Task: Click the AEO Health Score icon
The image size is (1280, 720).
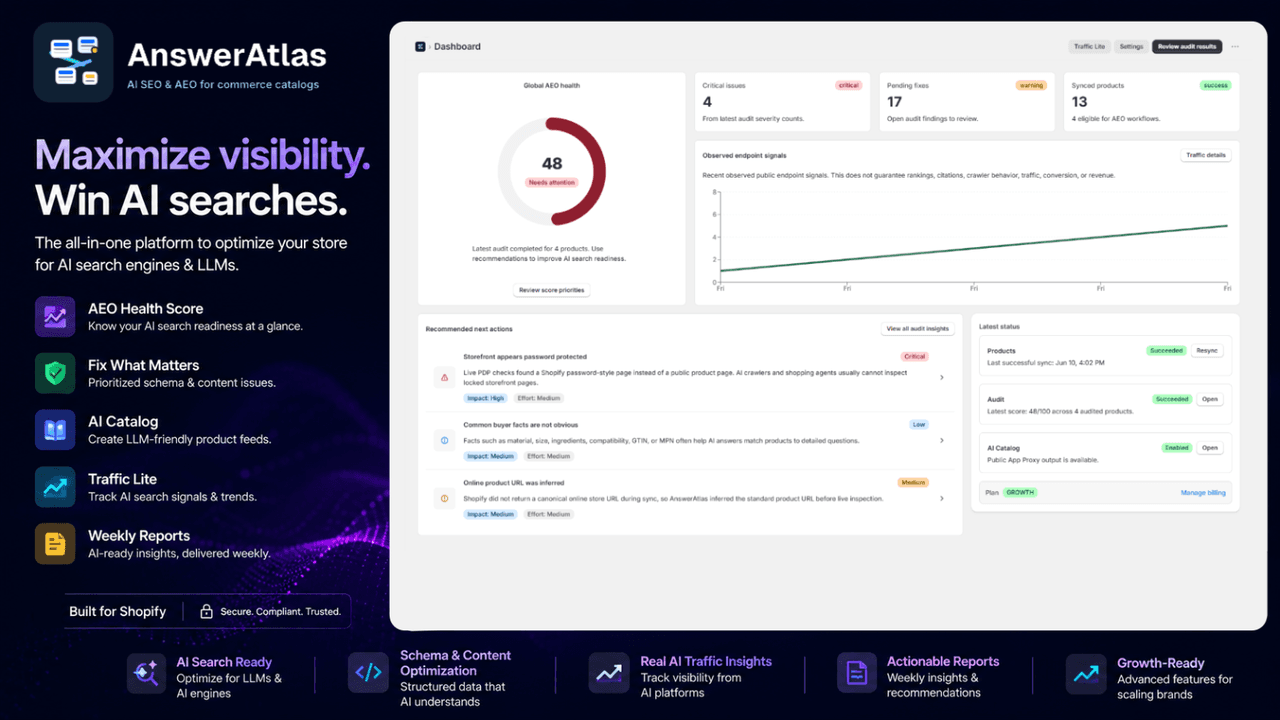Action: (x=54, y=316)
